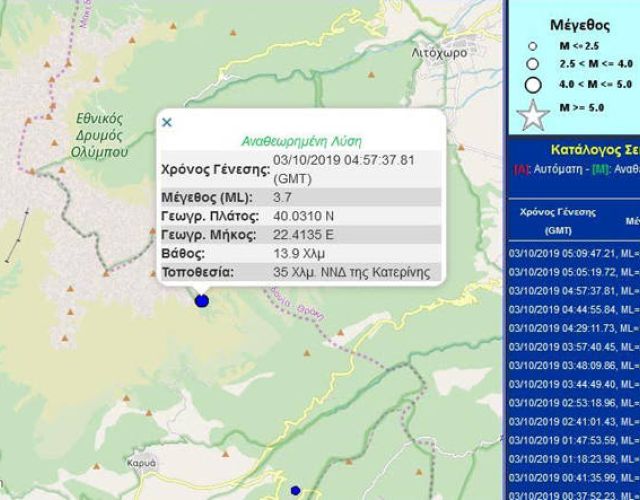Choose the 03:57:40.45 catalog event
The height and width of the screenshot is (500, 640).
click(x=574, y=346)
